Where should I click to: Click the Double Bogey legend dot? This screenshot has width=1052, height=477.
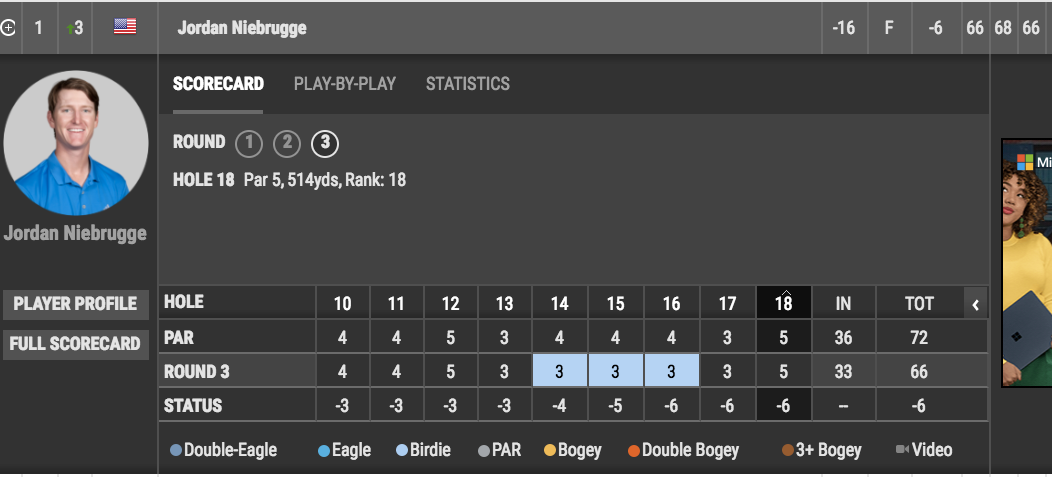pyautogui.click(x=633, y=450)
